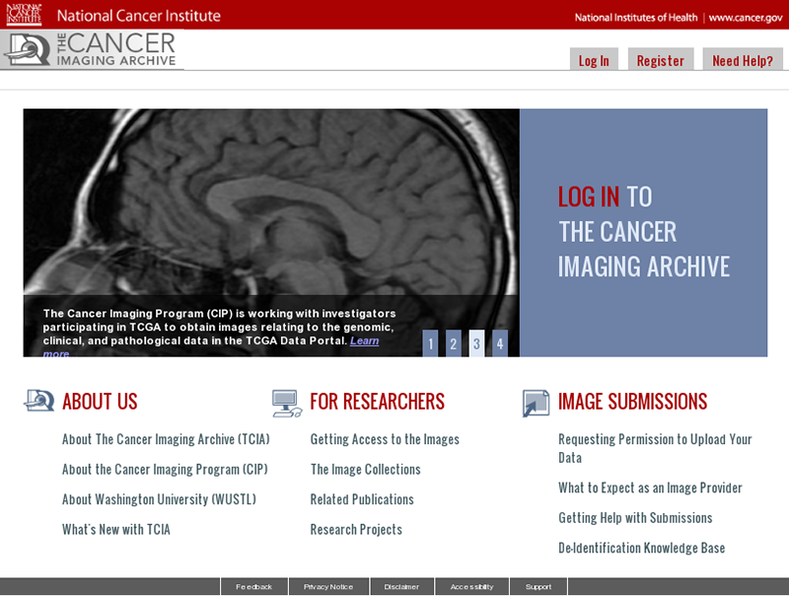Open Getting Access to the Images
Viewport: 789px width, 600px height.
pyautogui.click(x=385, y=439)
